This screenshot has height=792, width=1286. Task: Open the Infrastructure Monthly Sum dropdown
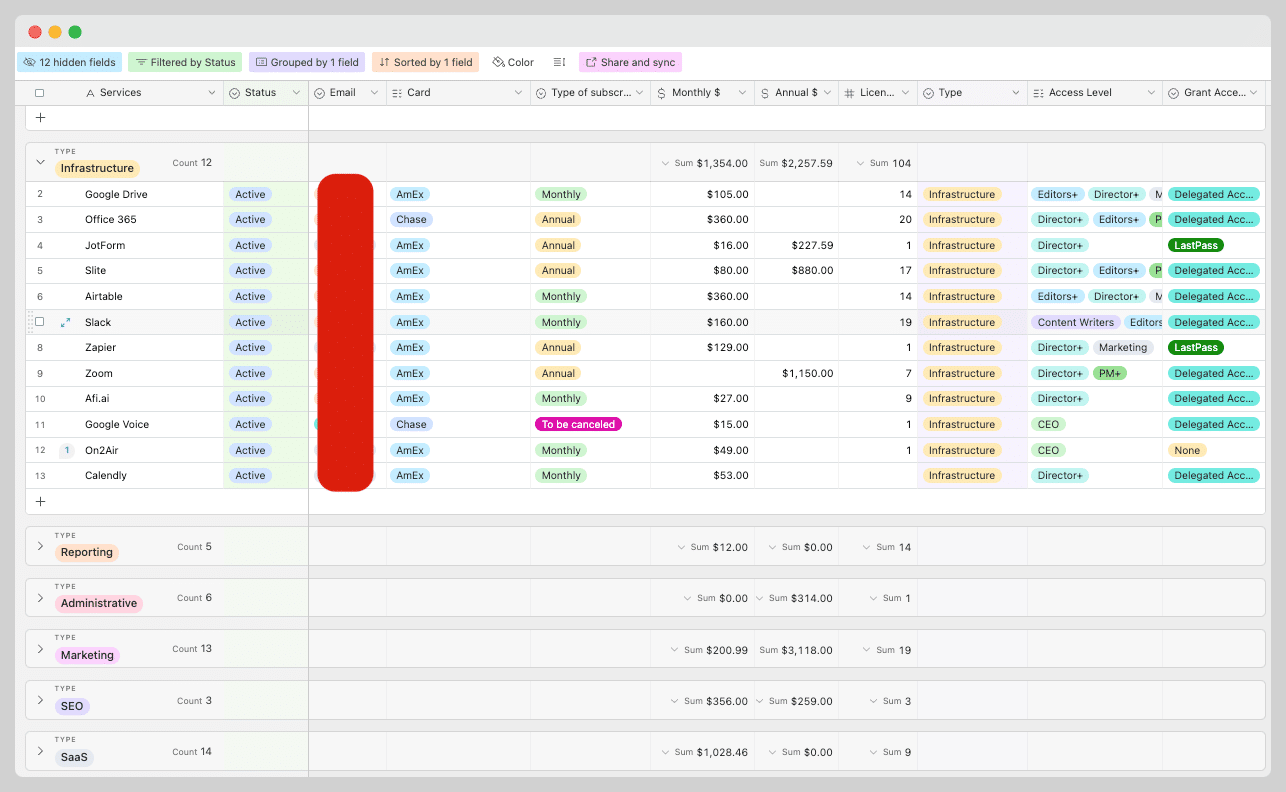pyautogui.click(x=666, y=163)
